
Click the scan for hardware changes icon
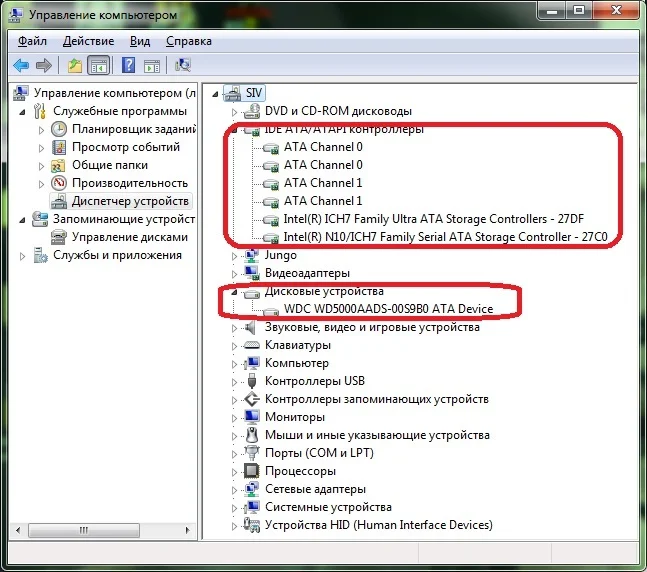pyautogui.click(x=183, y=65)
